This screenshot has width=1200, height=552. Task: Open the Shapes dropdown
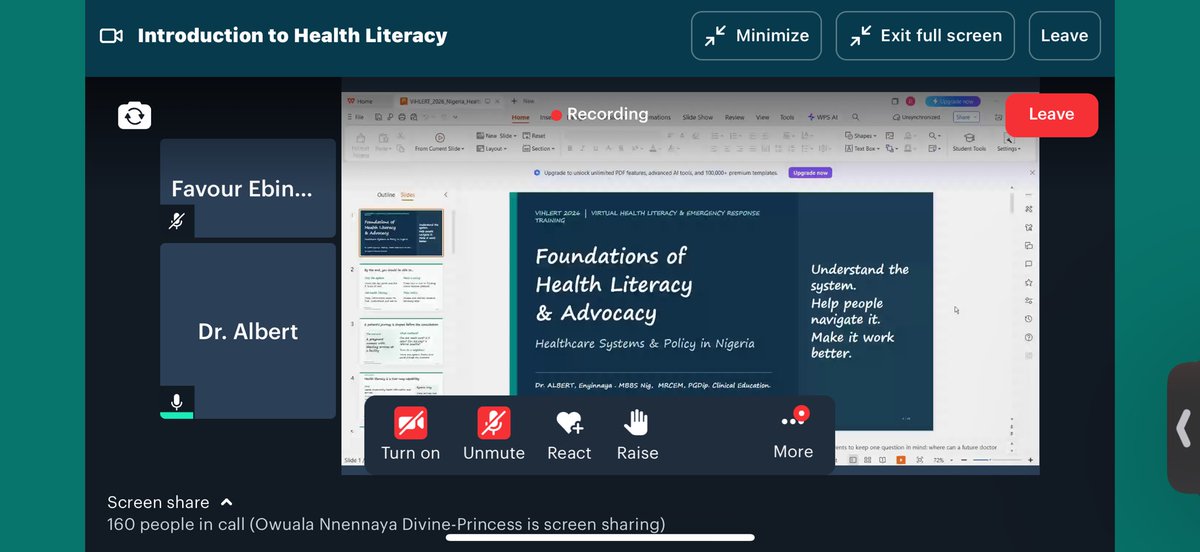pyautogui.click(x=860, y=135)
